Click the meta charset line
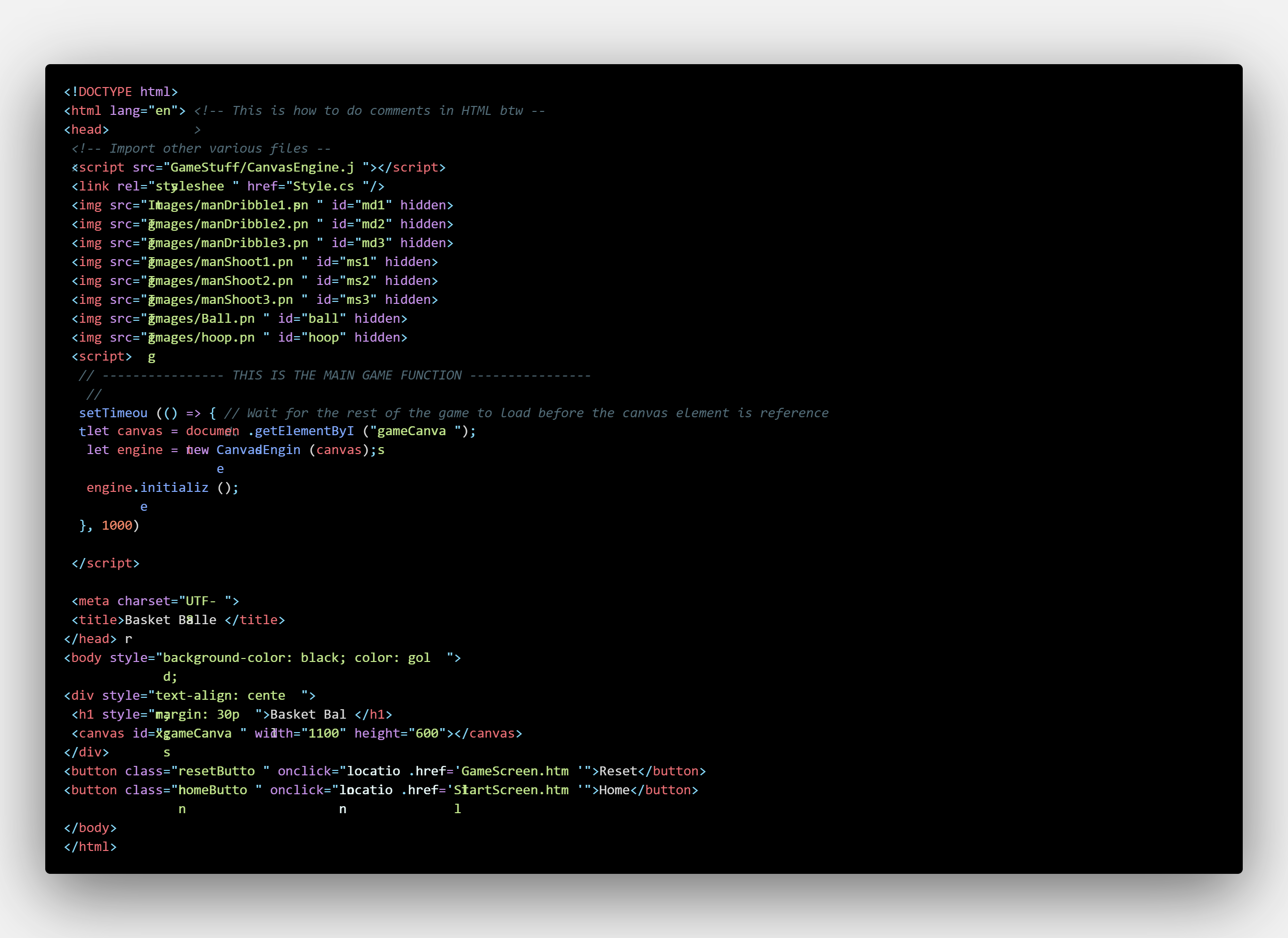This screenshot has height=938, width=1288. pyautogui.click(x=155, y=601)
